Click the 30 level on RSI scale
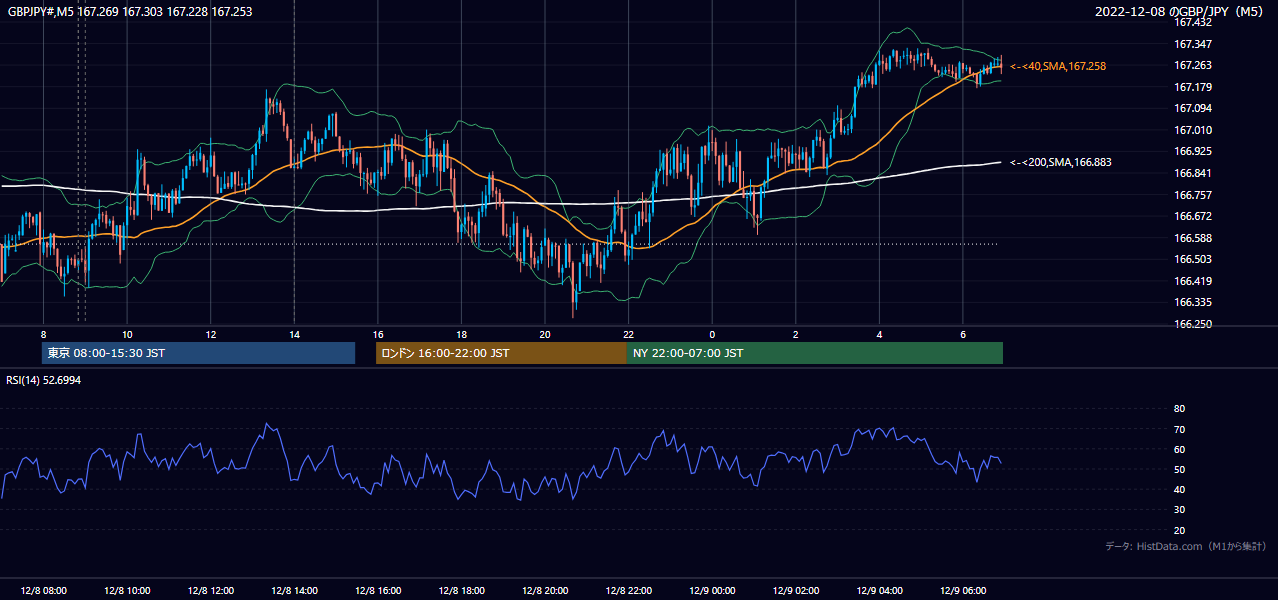 click(1179, 510)
